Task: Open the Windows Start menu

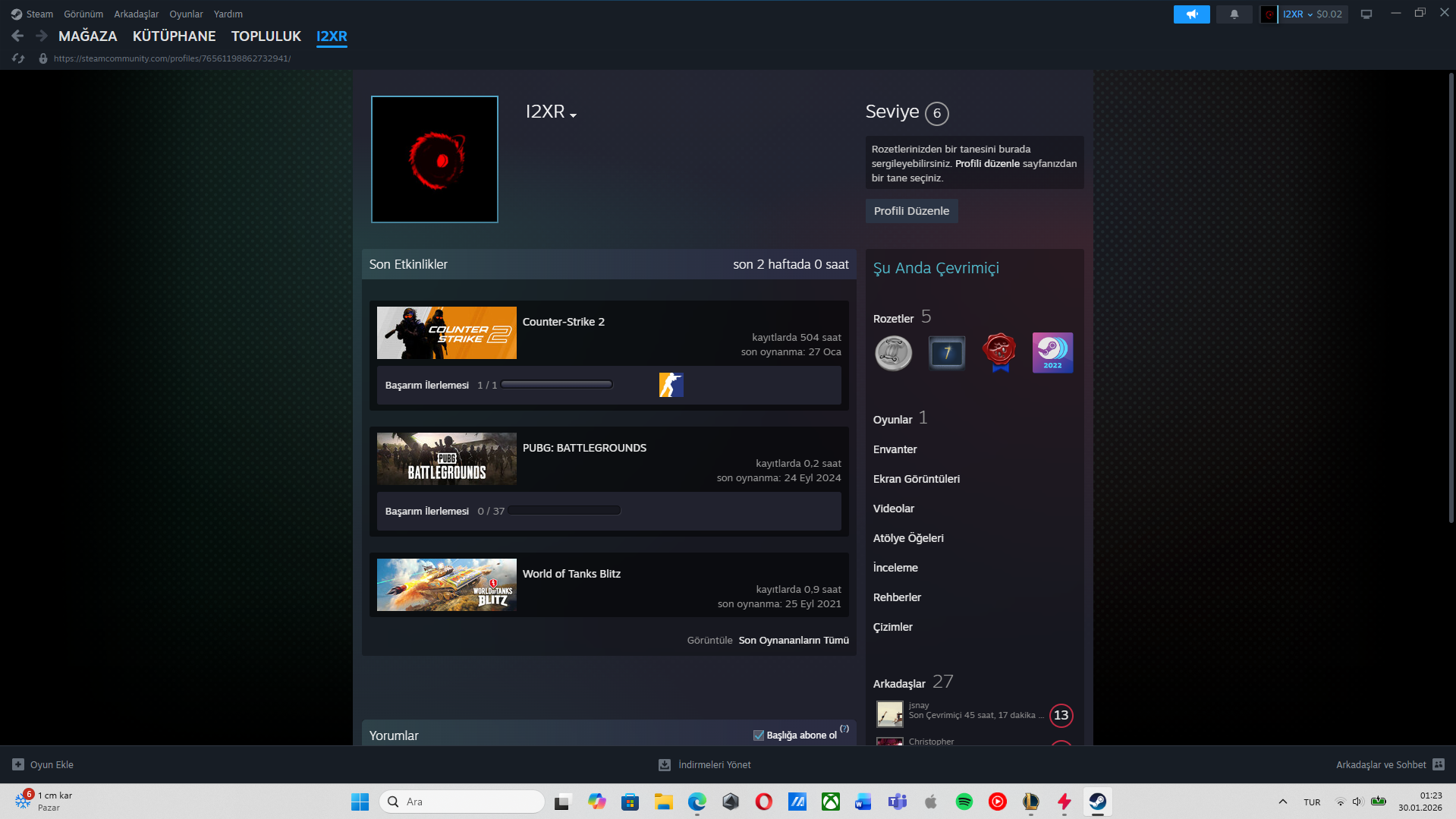Action: pyautogui.click(x=360, y=802)
